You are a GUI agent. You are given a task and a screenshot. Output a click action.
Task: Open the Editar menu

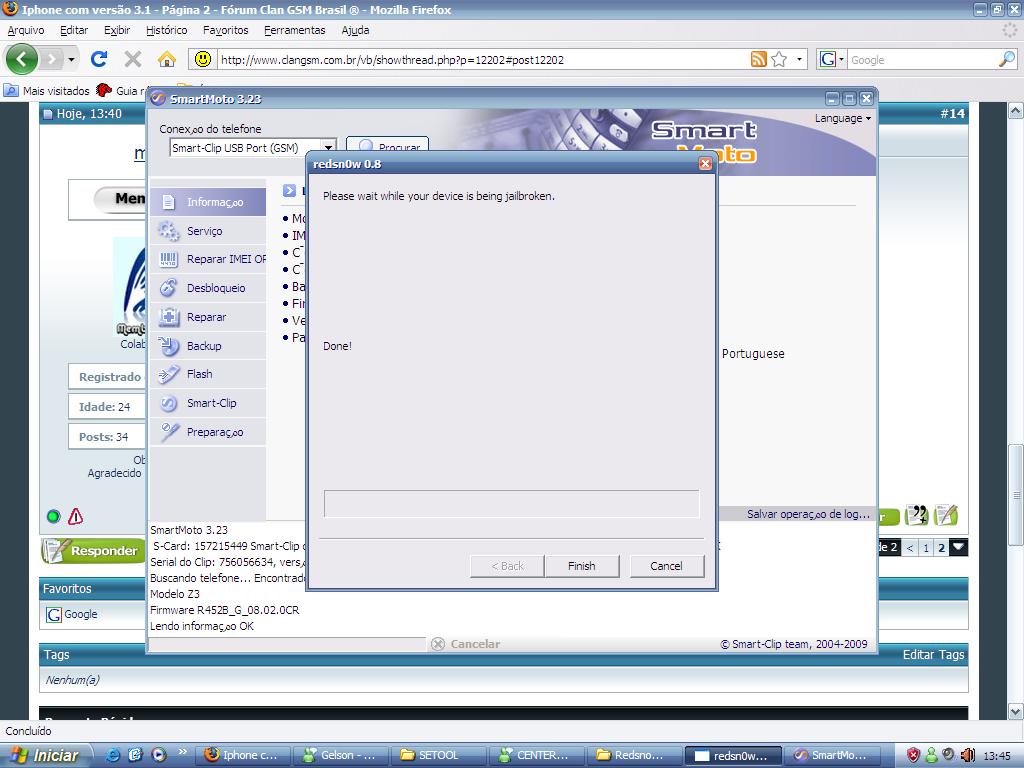pyautogui.click(x=74, y=30)
